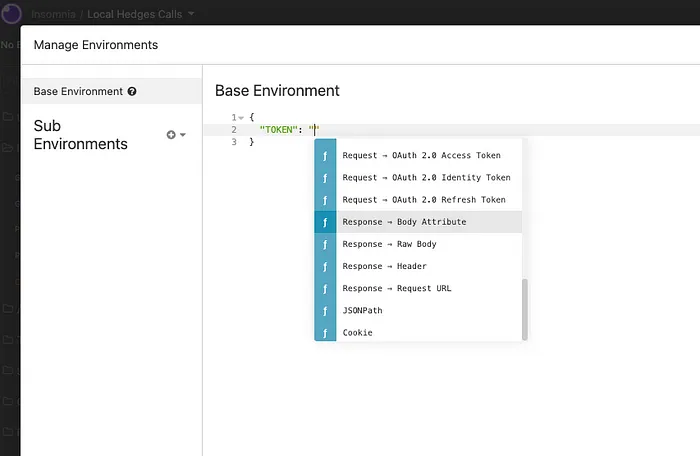Image resolution: width=700 pixels, height=456 pixels.
Task: Click function icon beside the JSONPath entry
Action: pyautogui.click(x=325, y=310)
